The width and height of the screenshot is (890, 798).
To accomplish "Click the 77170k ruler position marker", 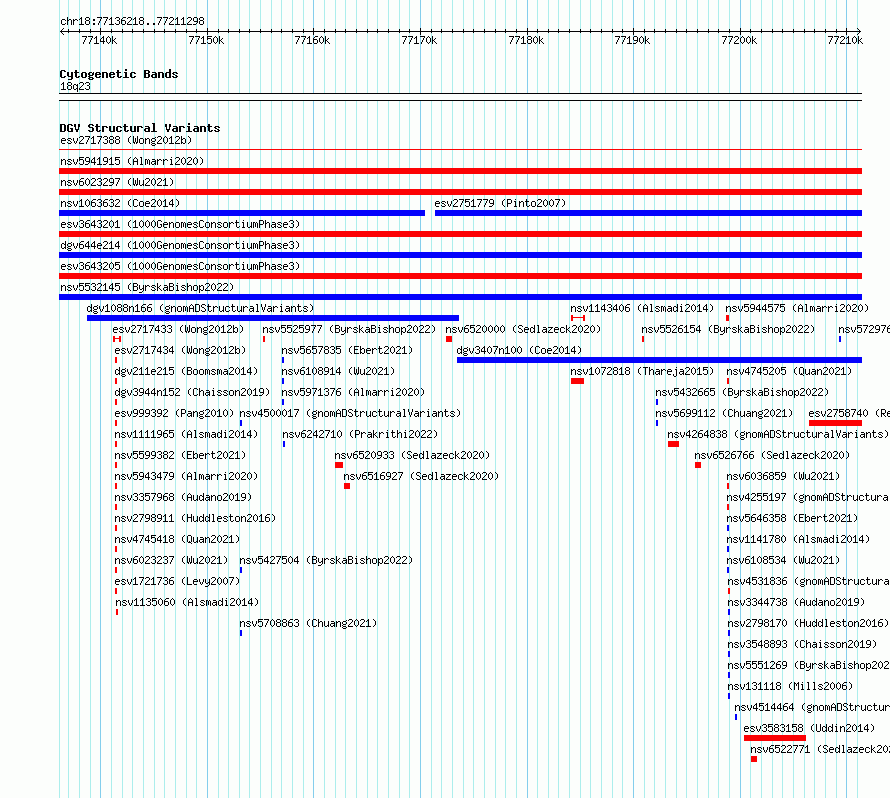I will [419, 40].
